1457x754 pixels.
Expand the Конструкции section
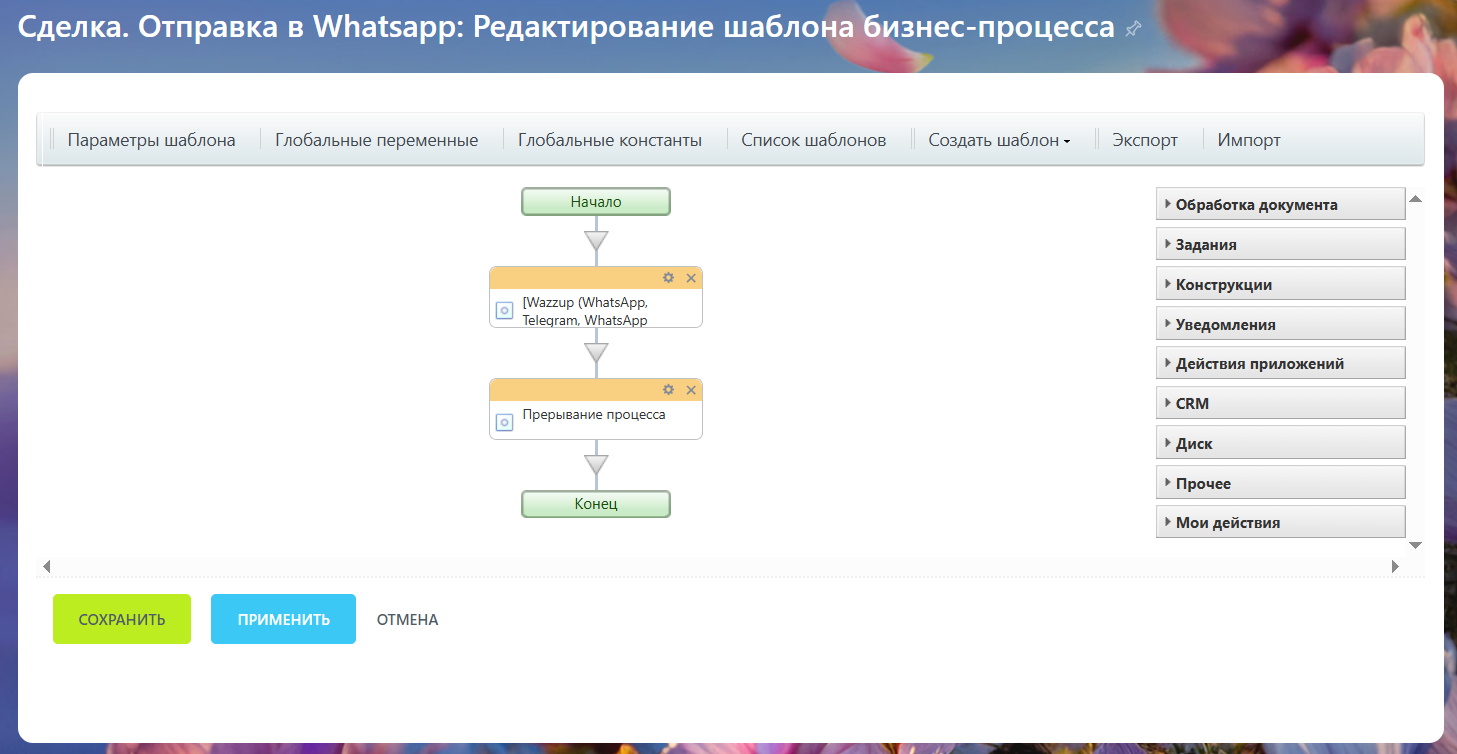click(1281, 284)
